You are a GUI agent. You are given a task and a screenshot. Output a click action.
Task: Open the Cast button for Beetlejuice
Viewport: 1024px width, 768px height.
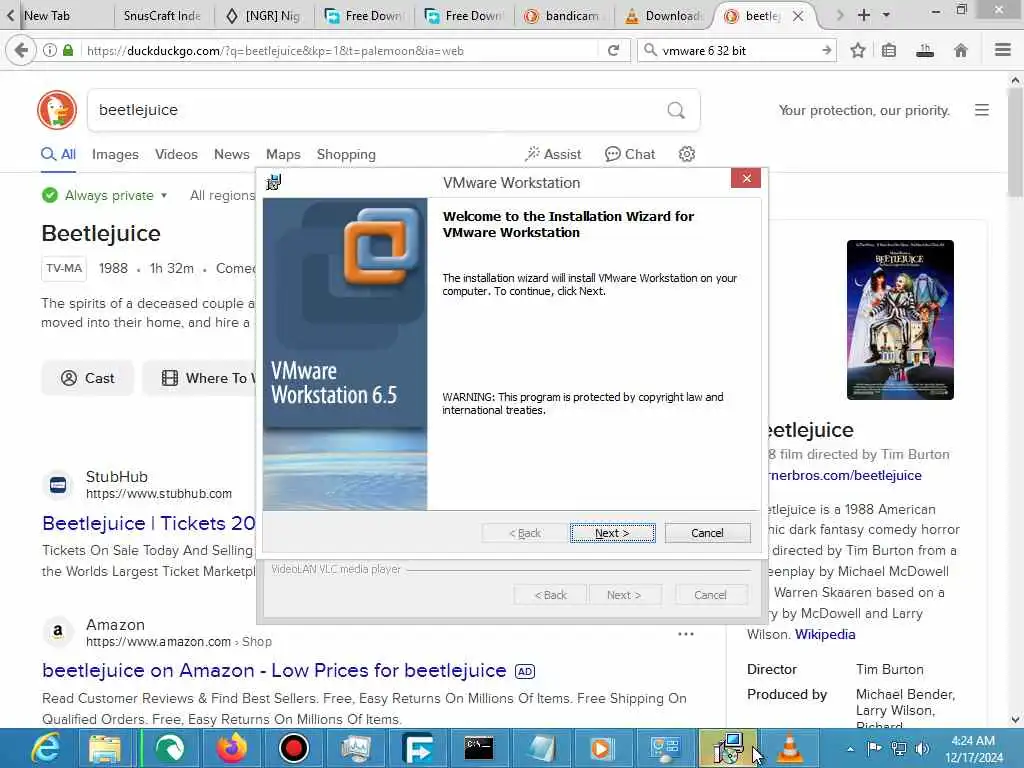(x=88, y=378)
